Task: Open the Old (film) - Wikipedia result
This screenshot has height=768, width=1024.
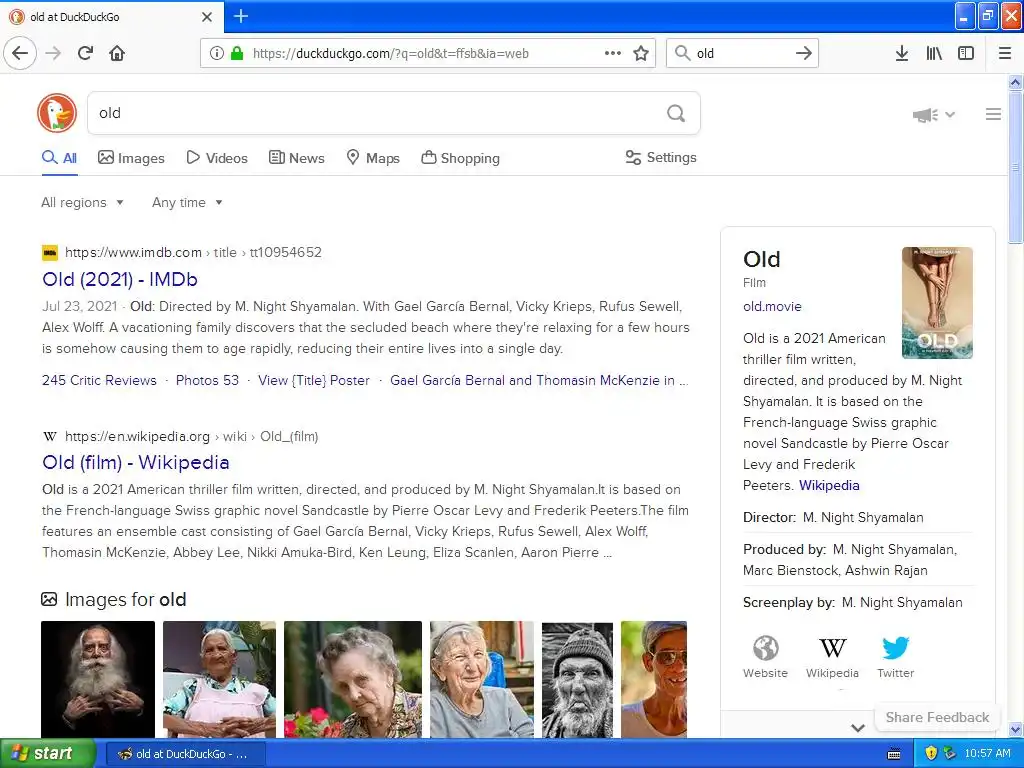Action: (136, 462)
